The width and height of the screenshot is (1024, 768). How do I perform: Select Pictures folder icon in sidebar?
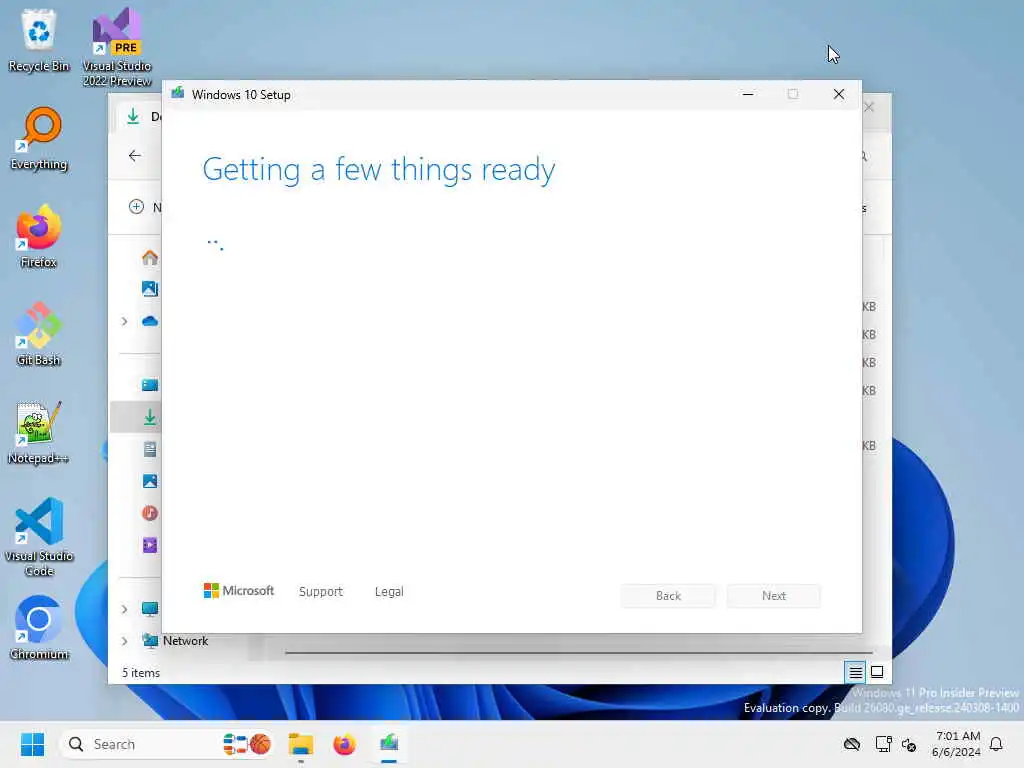coord(150,481)
